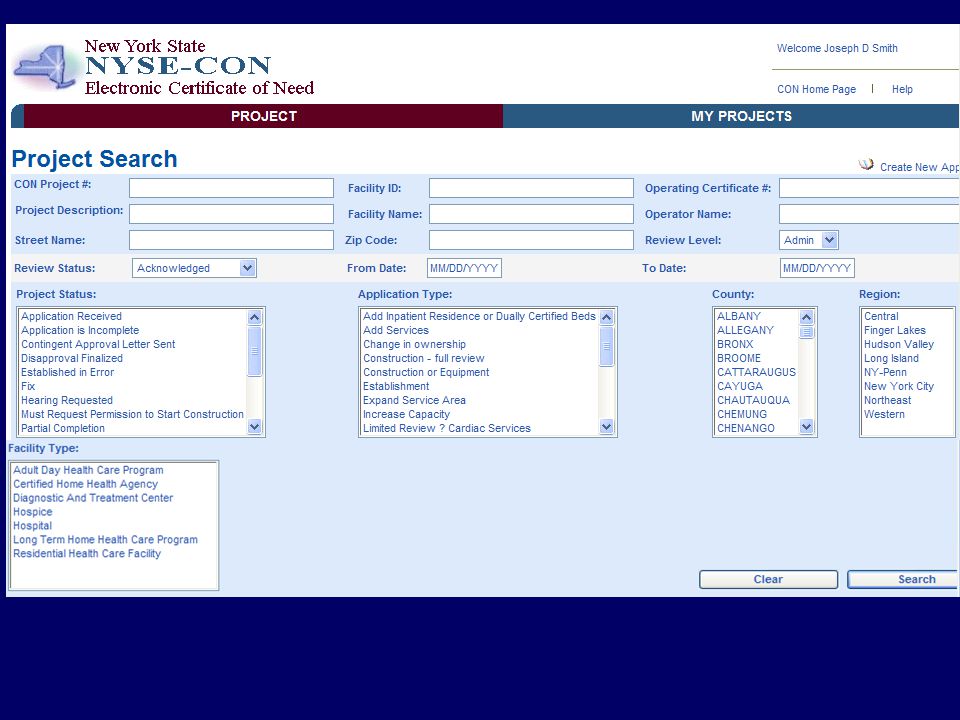
Task: Focus the Facility ID field
Action: [x=531, y=188]
